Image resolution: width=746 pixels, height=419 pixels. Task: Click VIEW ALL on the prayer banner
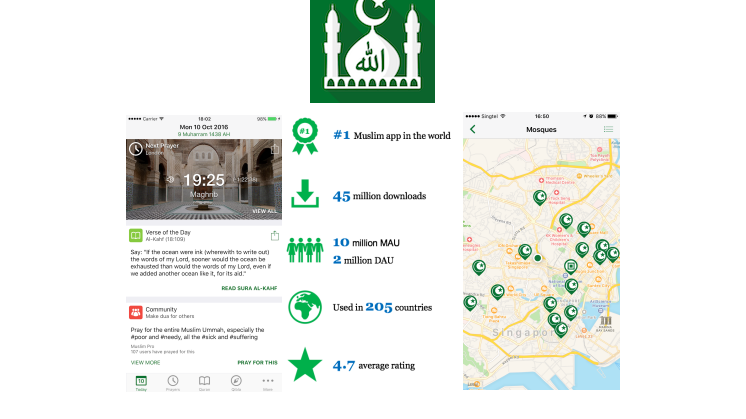pyautogui.click(x=264, y=211)
